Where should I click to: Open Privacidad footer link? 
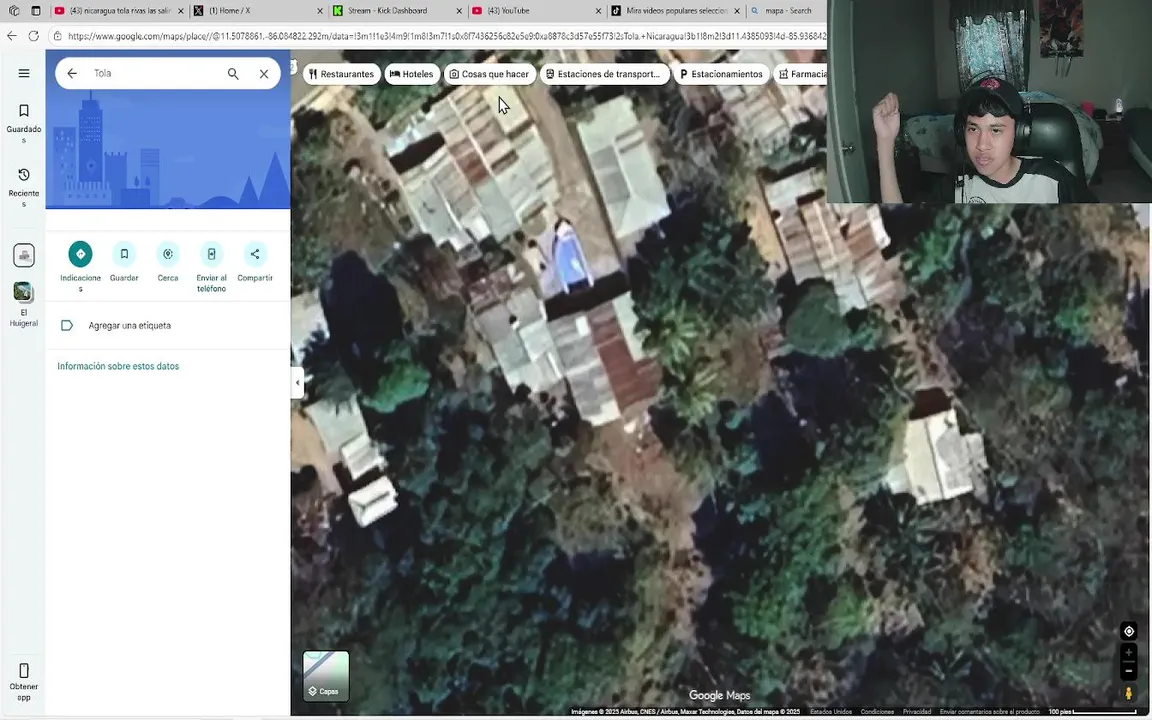[x=917, y=712]
